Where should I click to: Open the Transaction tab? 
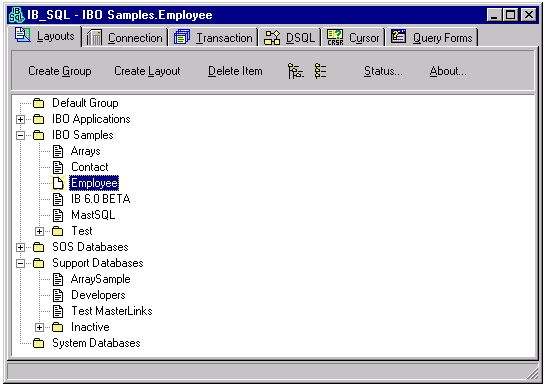213,38
